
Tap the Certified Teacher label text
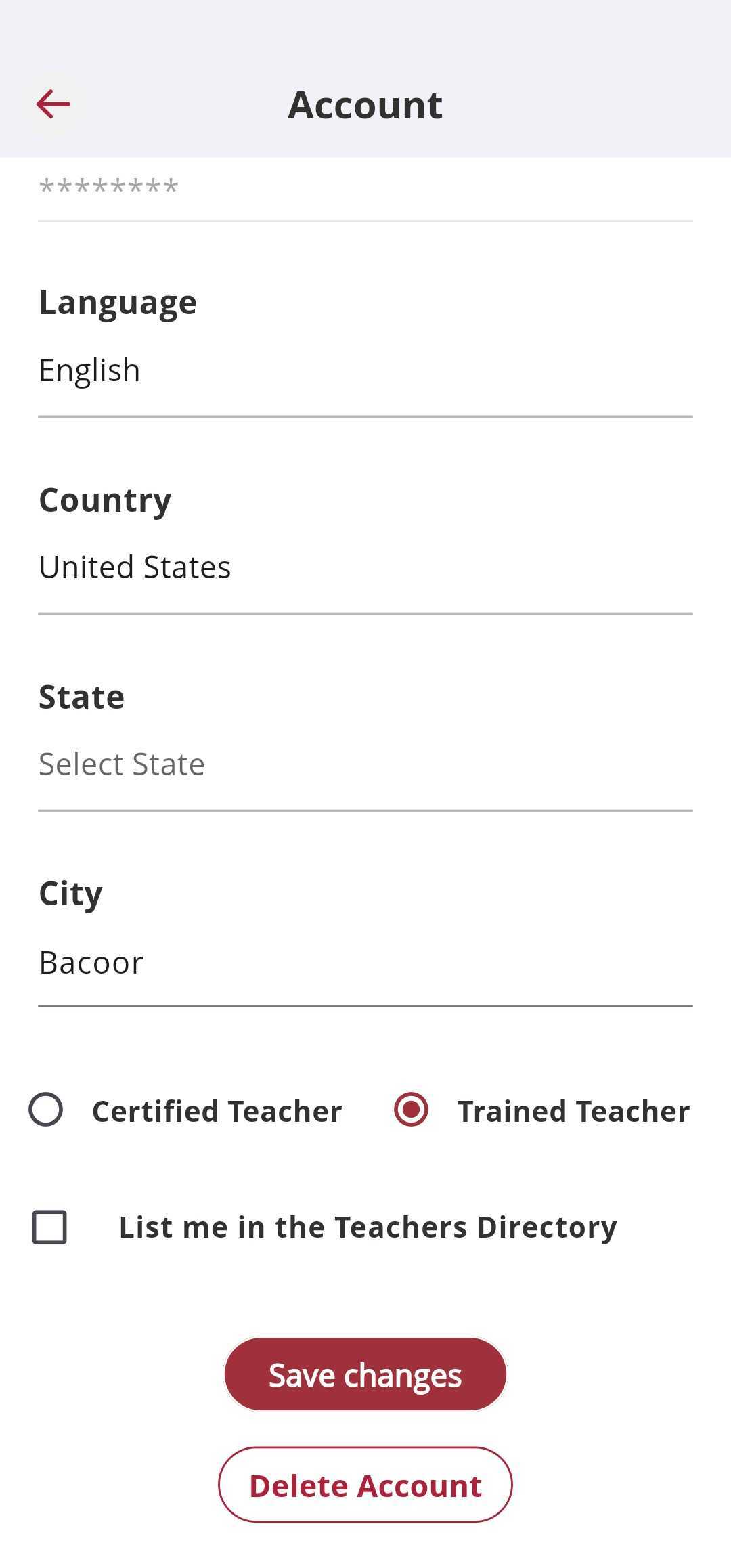coord(217,1112)
